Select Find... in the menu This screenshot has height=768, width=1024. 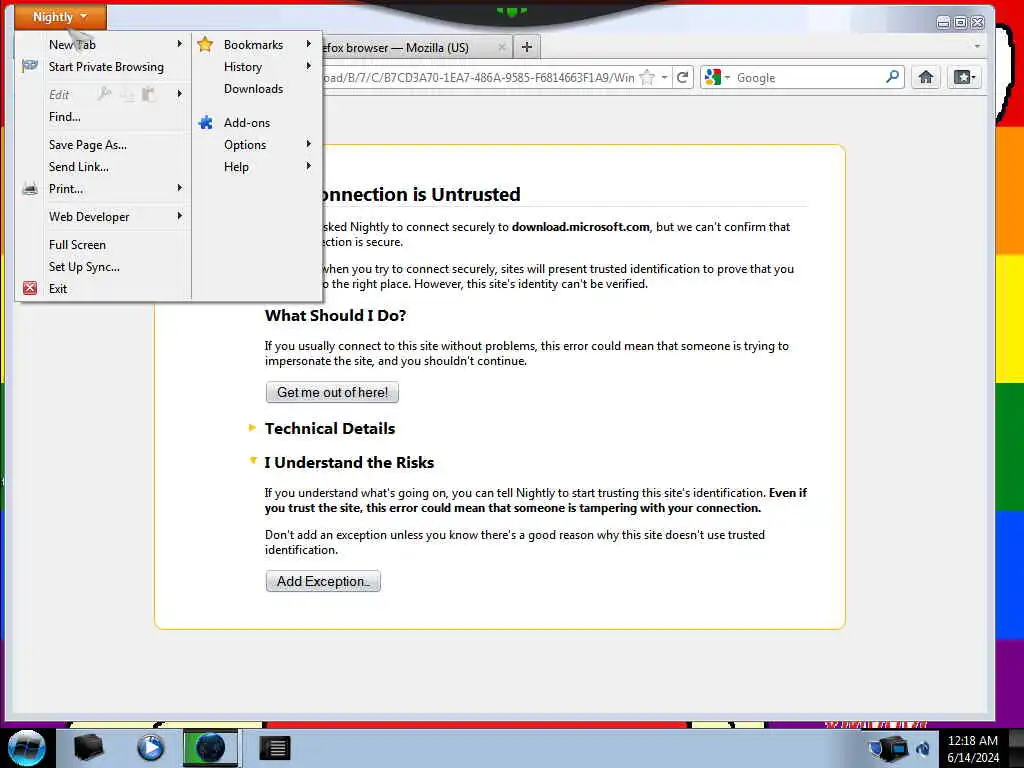[65, 117]
